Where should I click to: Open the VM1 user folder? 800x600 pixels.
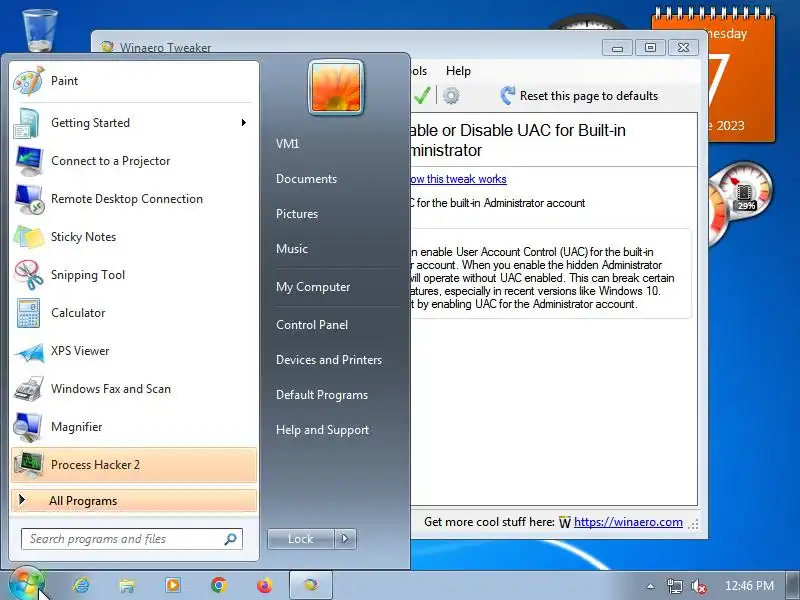click(288, 143)
